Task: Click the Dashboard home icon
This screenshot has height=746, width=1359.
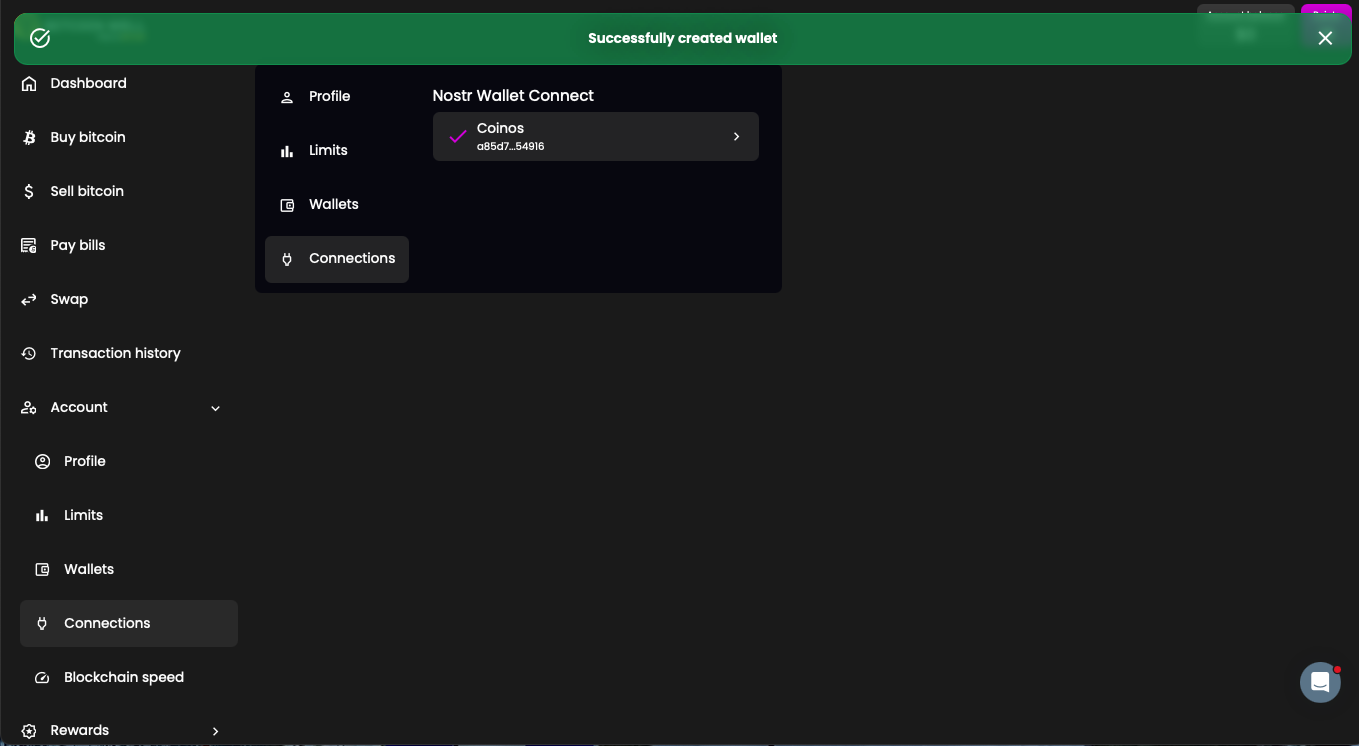Action: pyautogui.click(x=29, y=83)
